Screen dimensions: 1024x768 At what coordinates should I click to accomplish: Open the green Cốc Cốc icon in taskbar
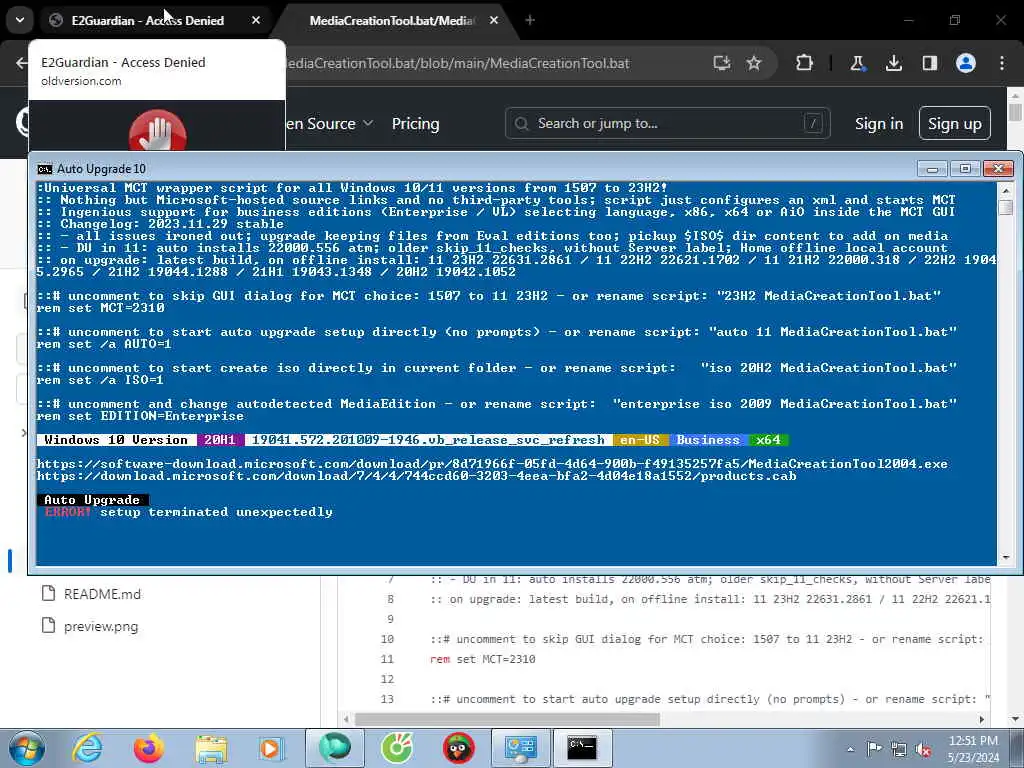pos(397,748)
